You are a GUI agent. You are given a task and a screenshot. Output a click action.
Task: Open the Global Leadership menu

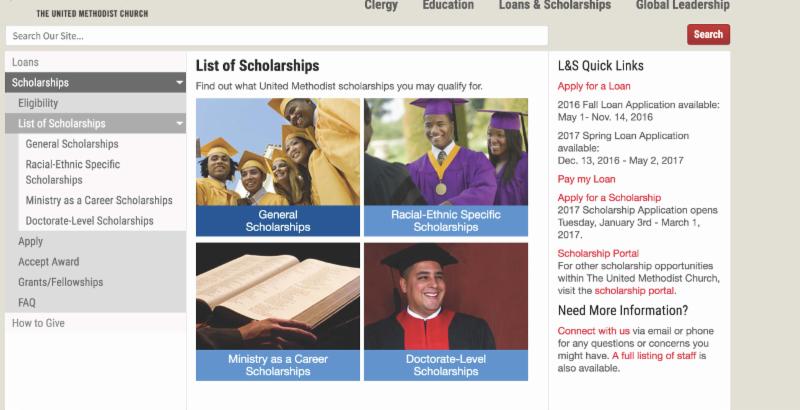pyautogui.click(x=683, y=6)
